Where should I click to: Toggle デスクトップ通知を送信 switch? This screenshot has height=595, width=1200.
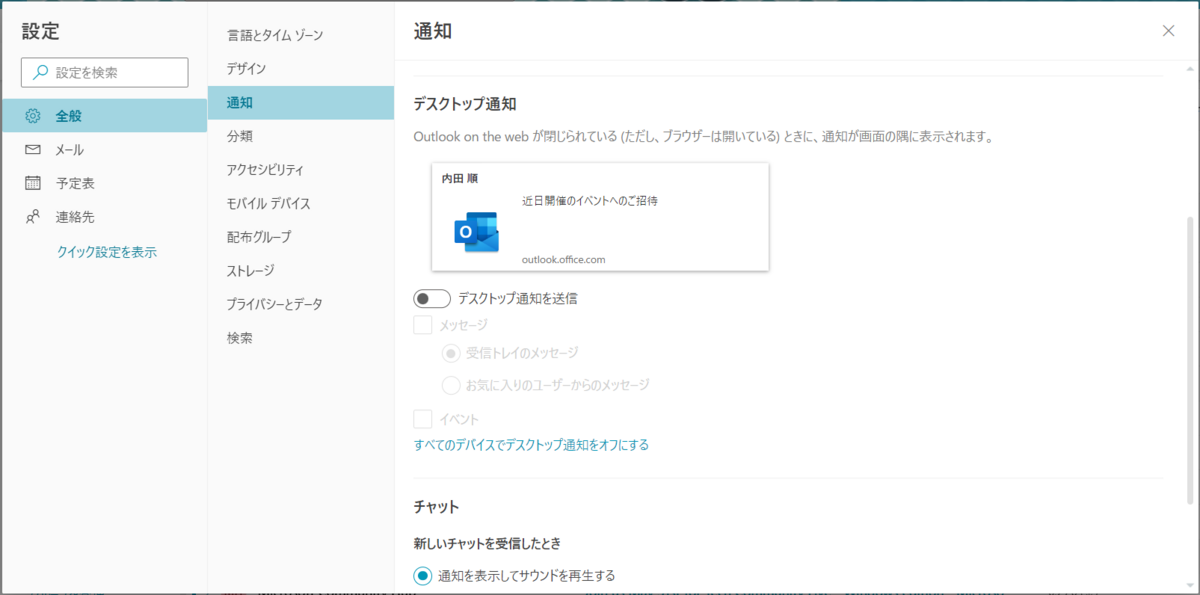click(x=431, y=298)
